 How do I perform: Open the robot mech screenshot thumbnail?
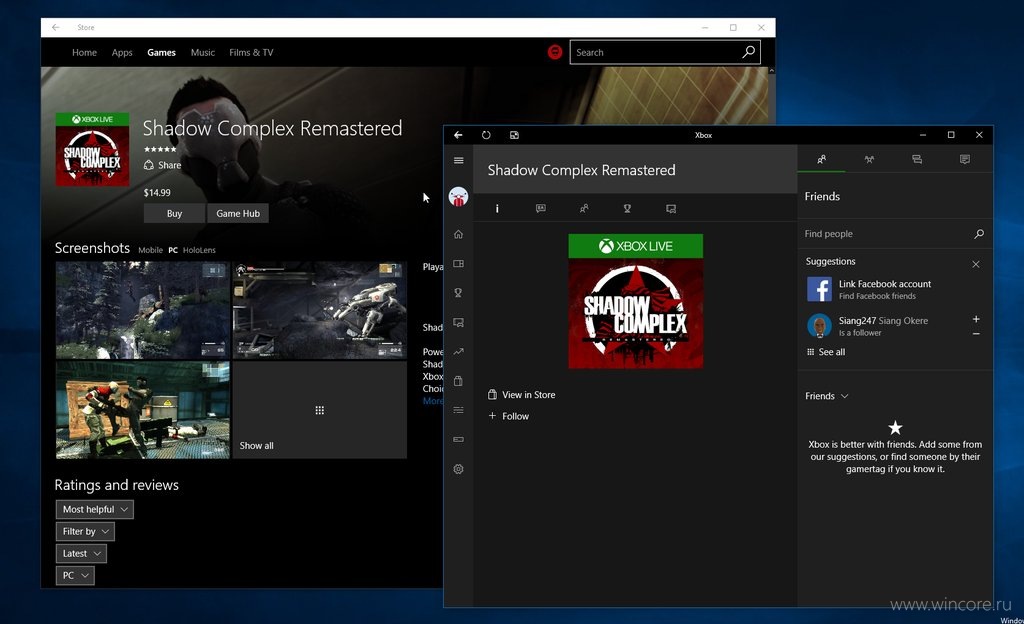click(319, 311)
